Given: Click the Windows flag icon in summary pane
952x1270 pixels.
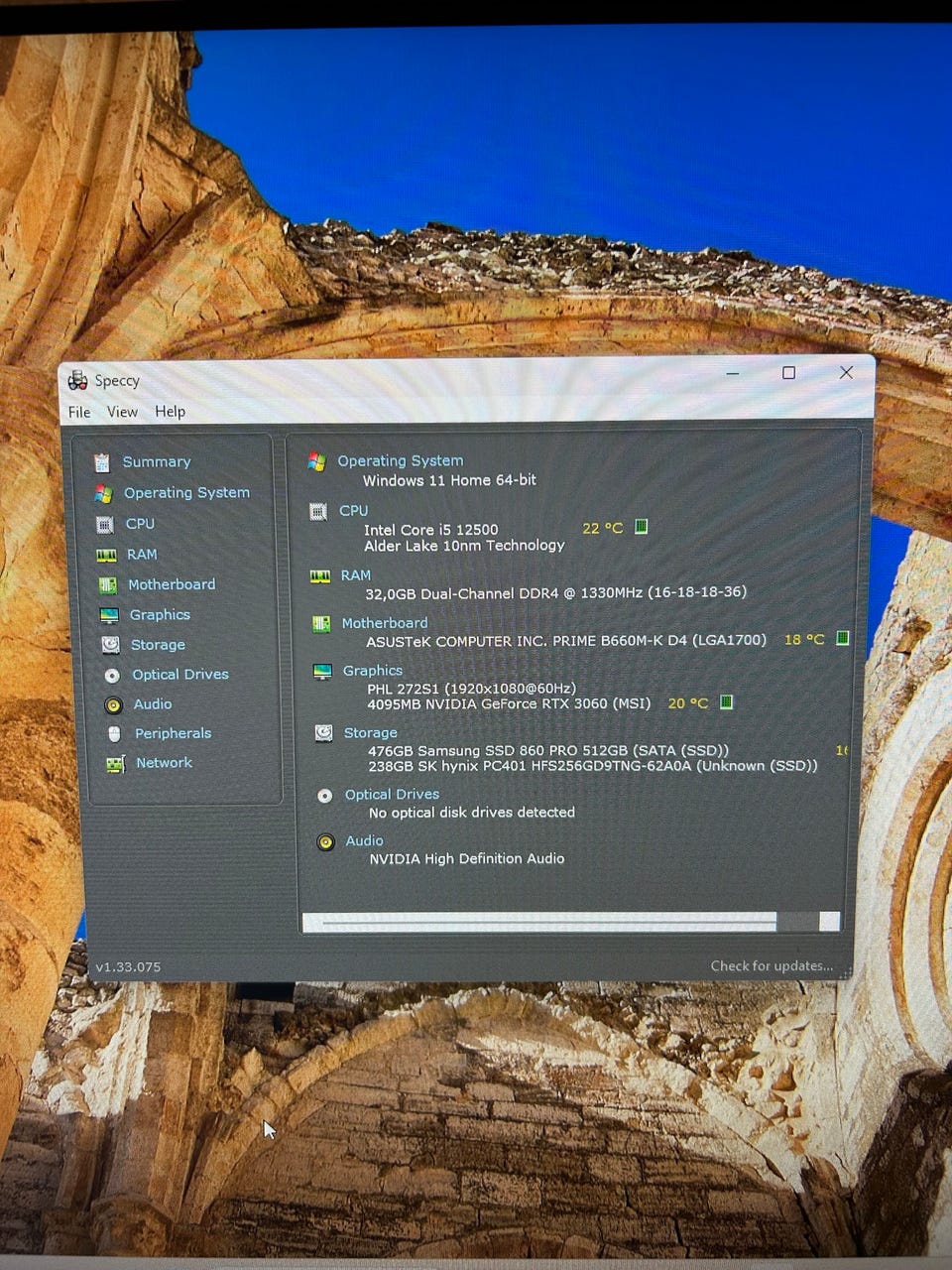Looking at the screenshot, I should click(316, 461).
